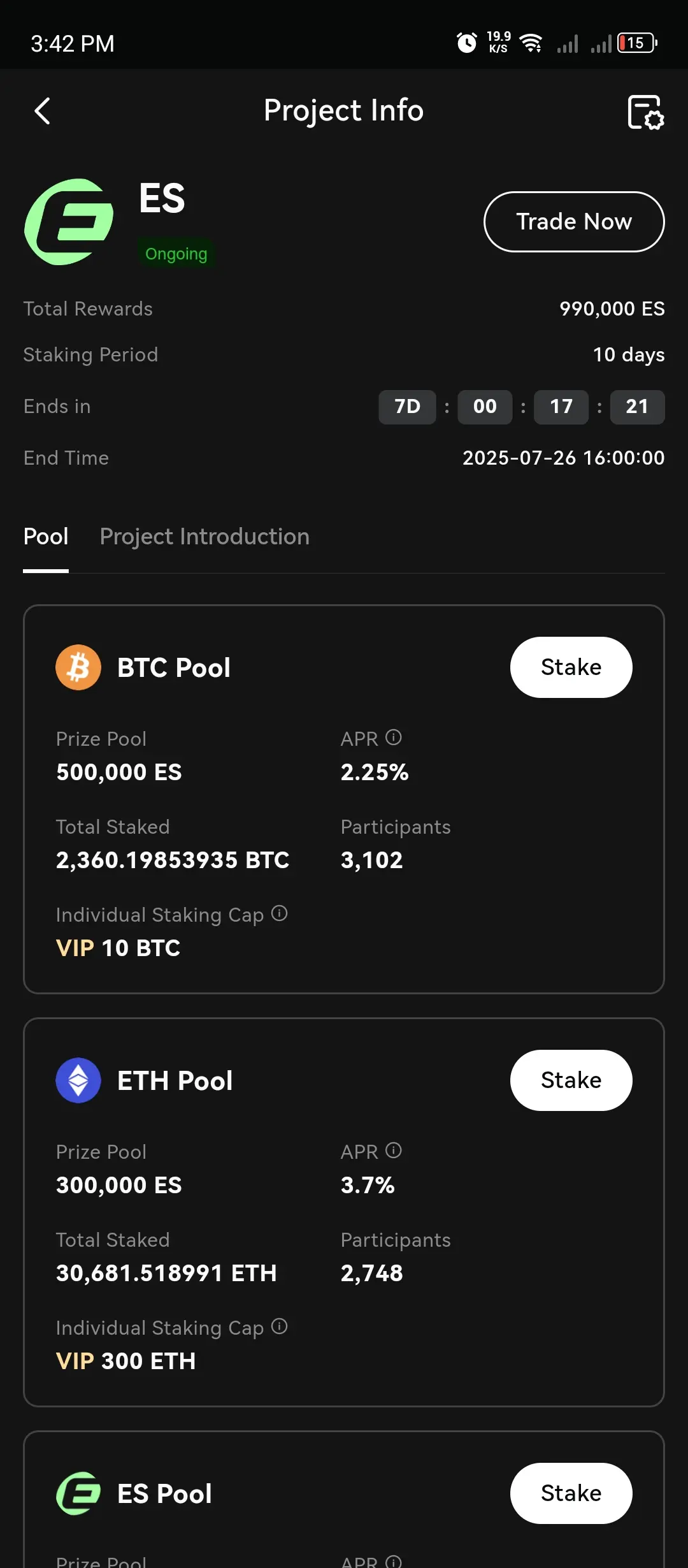This screenshot has height=1568, width=688.
Task: Show Individual Staking Cap info for ETH
Action: coord(279,1326)
